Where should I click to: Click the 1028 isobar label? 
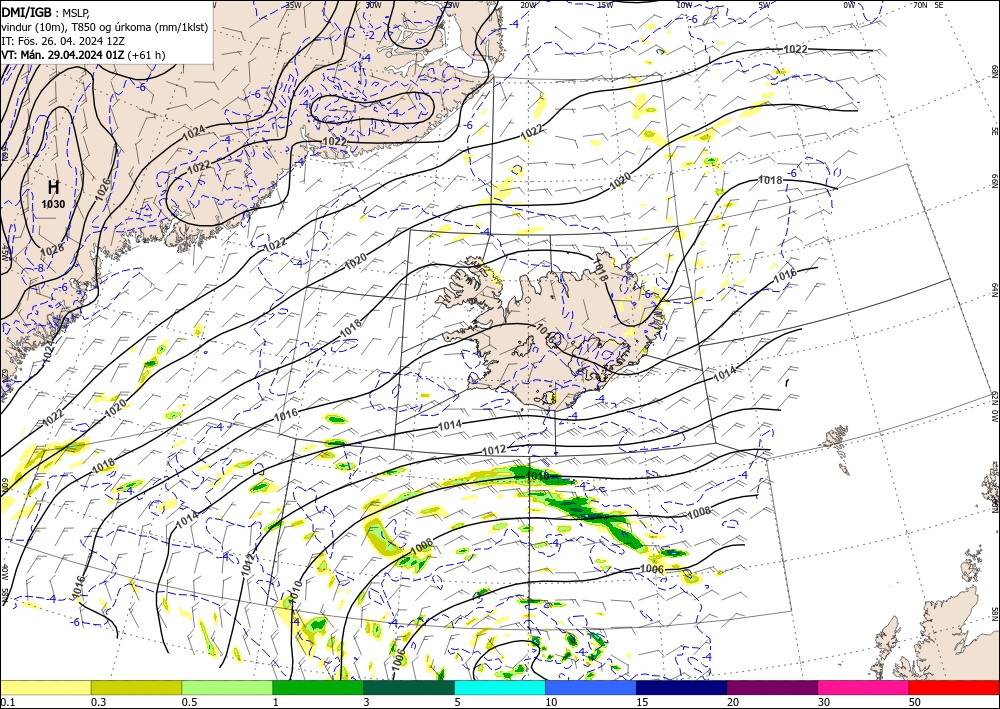click(x=52, y=249)
